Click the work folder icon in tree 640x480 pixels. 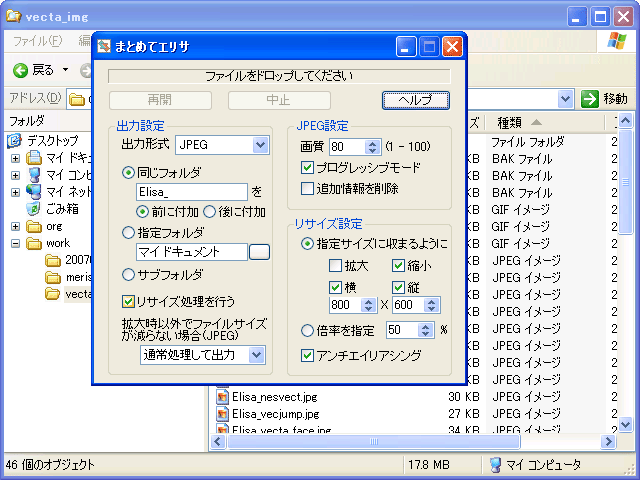pos(33,243)
